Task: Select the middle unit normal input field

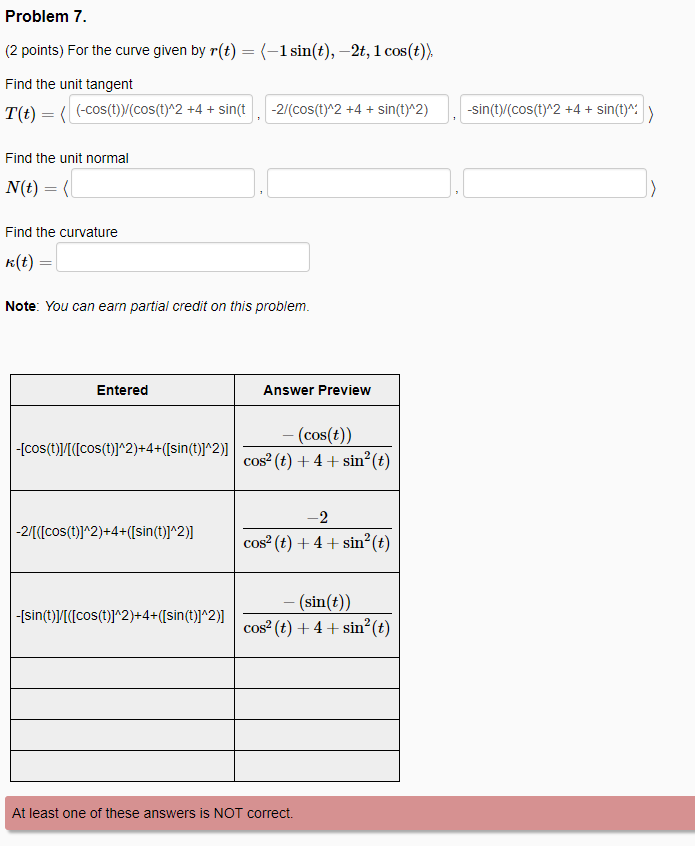Action: click(x=360, y=183)
